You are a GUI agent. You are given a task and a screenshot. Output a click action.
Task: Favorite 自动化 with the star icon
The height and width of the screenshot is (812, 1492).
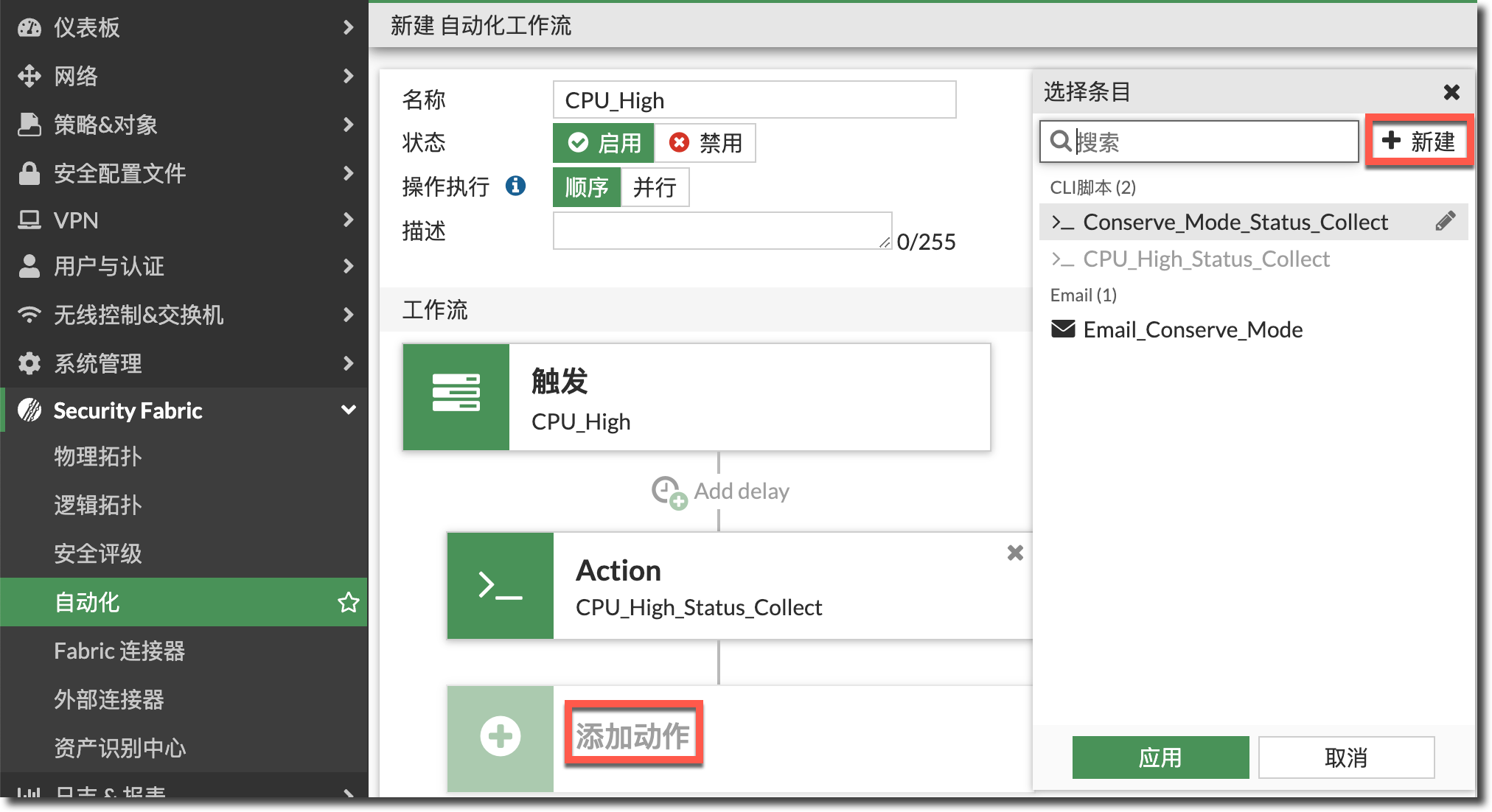pyautogui.click(x=348, y=603)
